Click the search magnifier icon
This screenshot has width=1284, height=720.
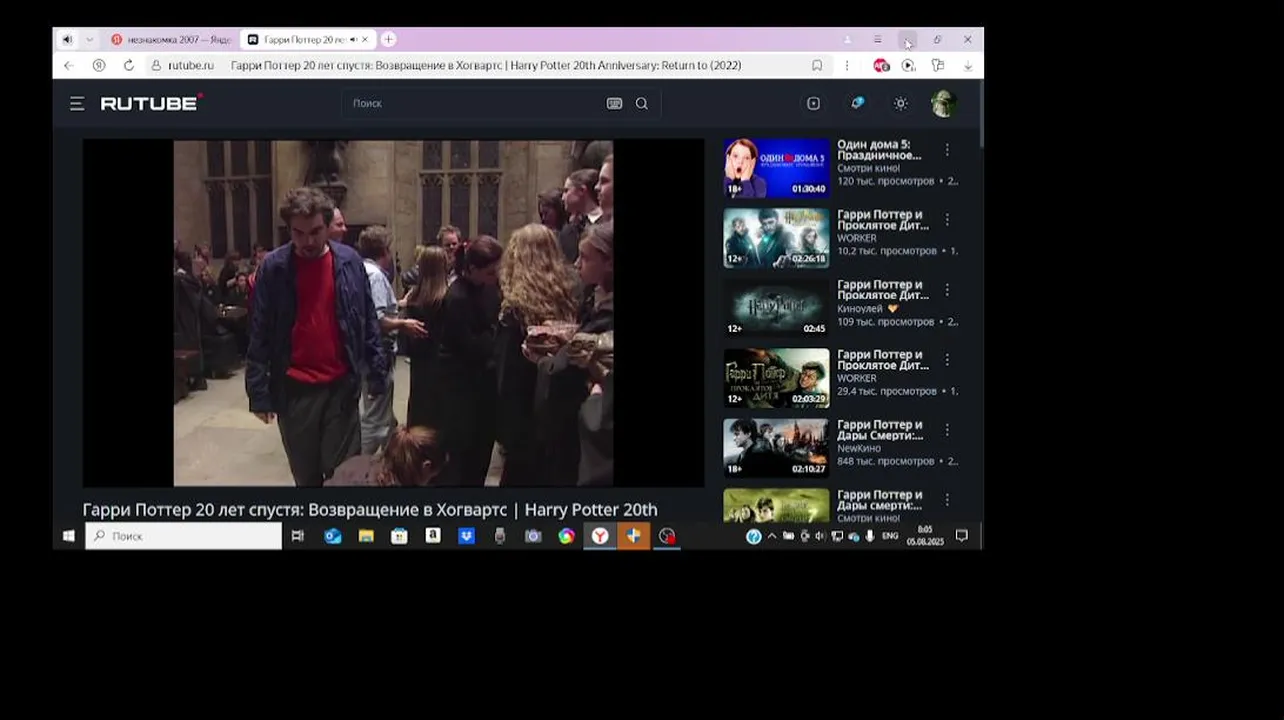click(x=642, y=103)
